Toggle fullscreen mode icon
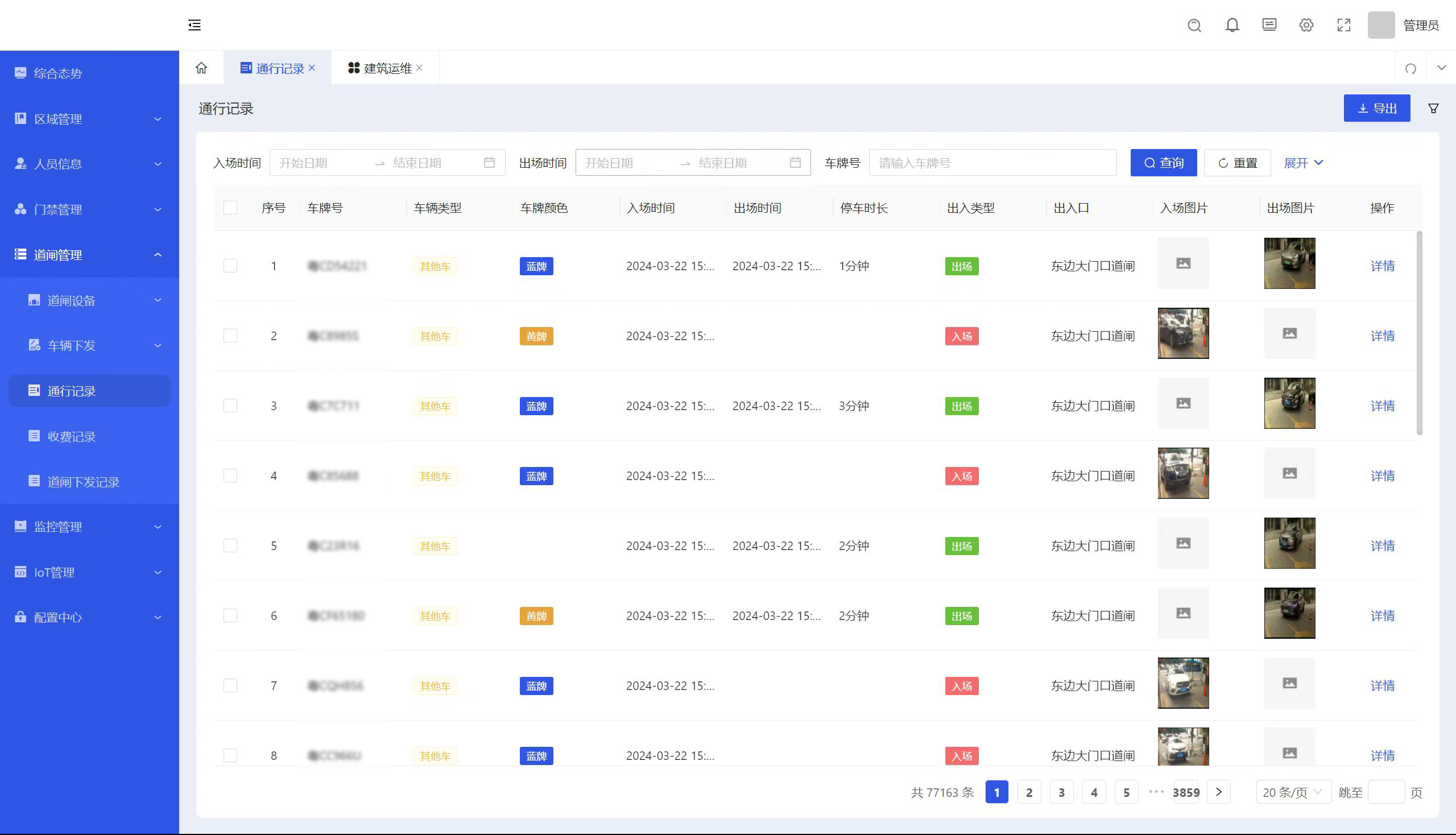Image resolution: width=1456 pixels, height=835 pixels. 1344,25
